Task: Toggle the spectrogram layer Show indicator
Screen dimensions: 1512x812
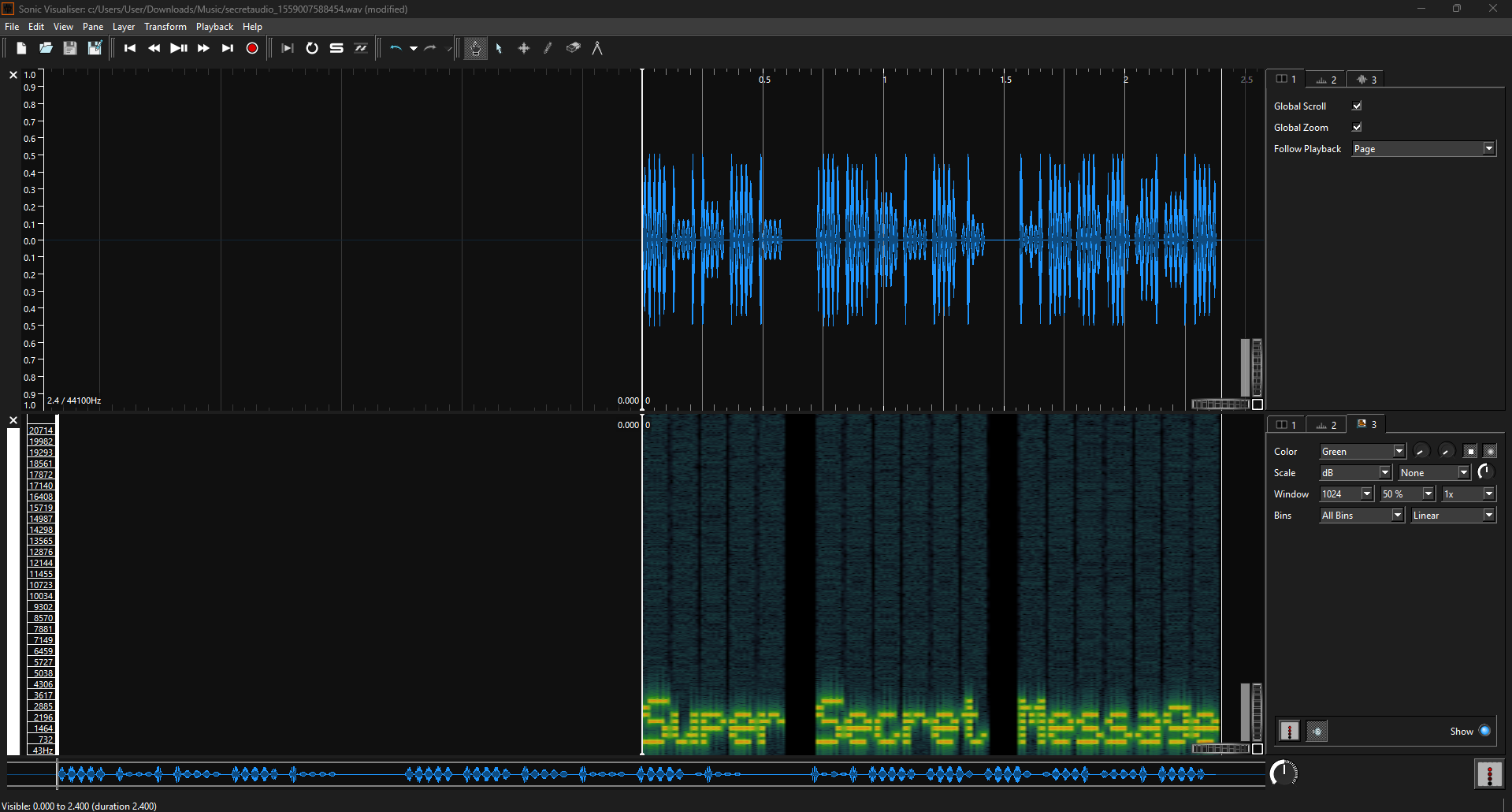Action: tap(1484, 731)
